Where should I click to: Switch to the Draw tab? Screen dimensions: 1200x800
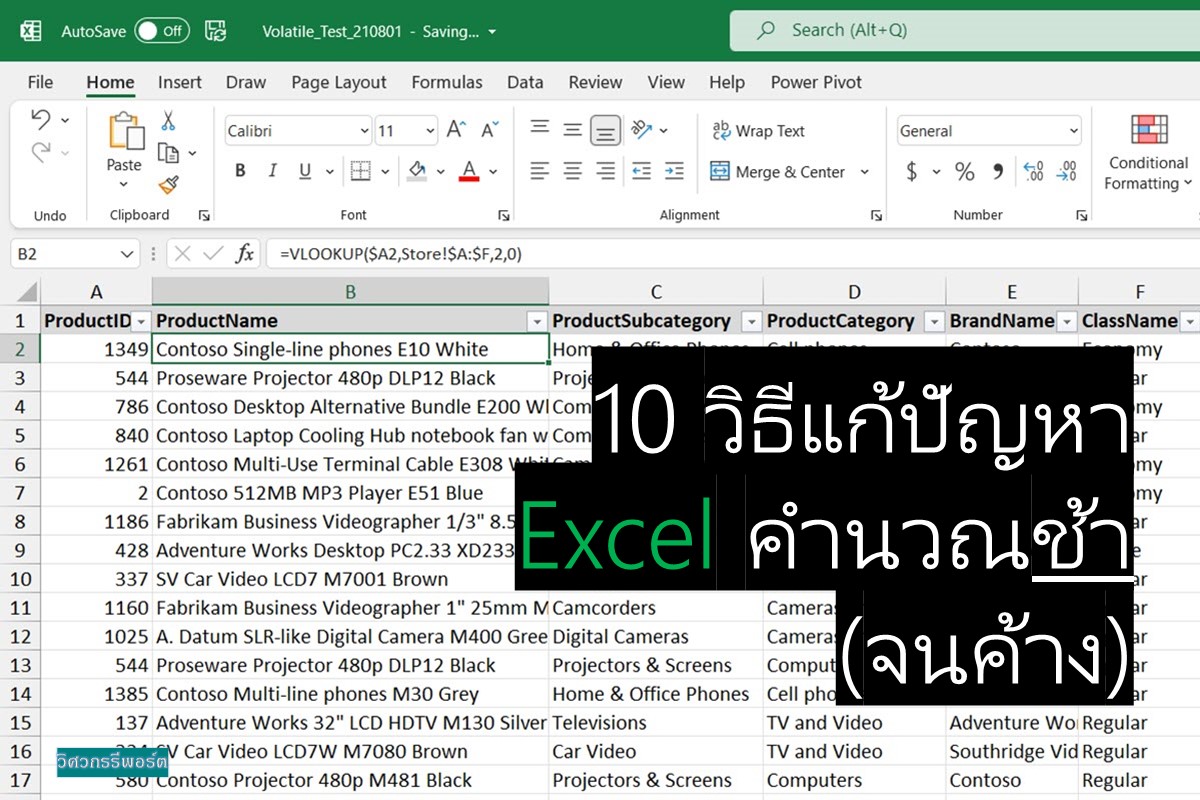(x=246, y=82)
